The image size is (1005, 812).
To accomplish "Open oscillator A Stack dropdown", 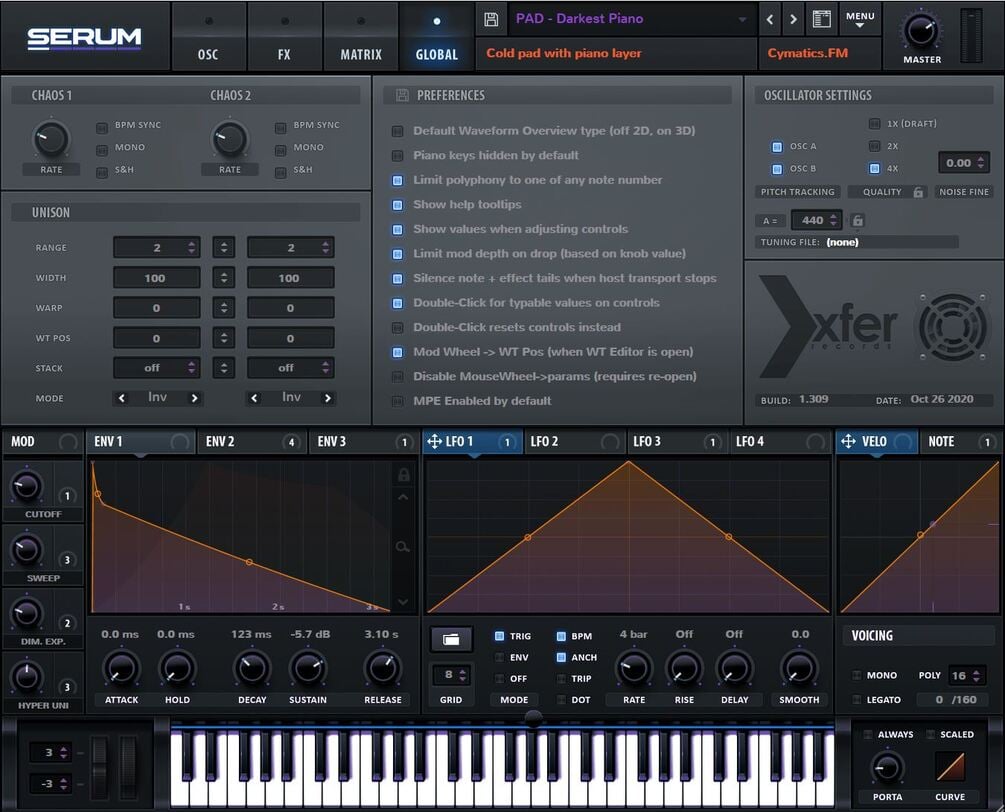I will coord(156,368).
